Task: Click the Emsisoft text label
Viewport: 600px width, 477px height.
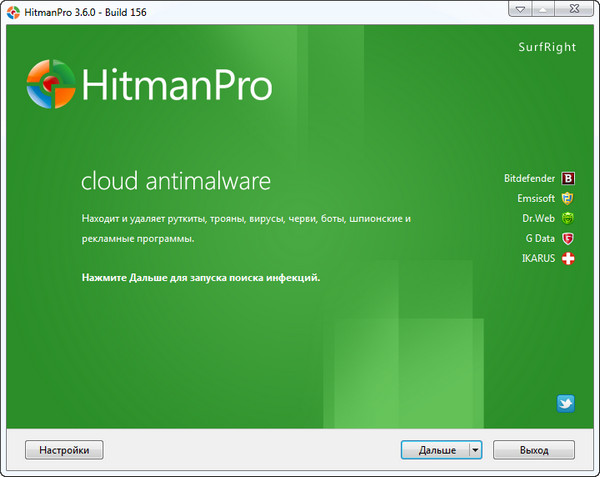Action: point(536,198)
